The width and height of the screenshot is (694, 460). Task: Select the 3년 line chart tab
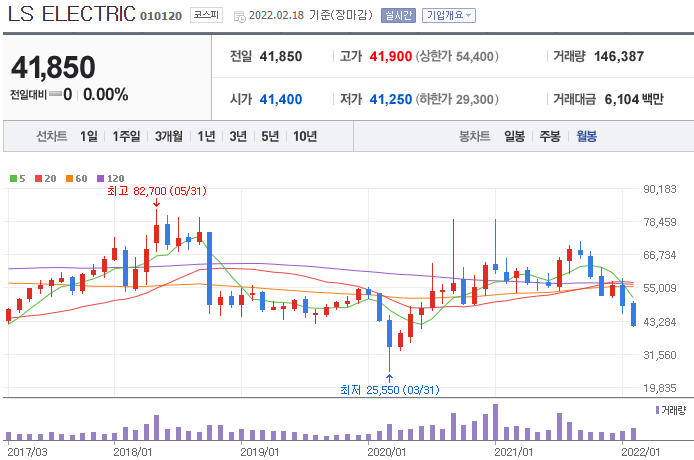[x=238, y=136]
